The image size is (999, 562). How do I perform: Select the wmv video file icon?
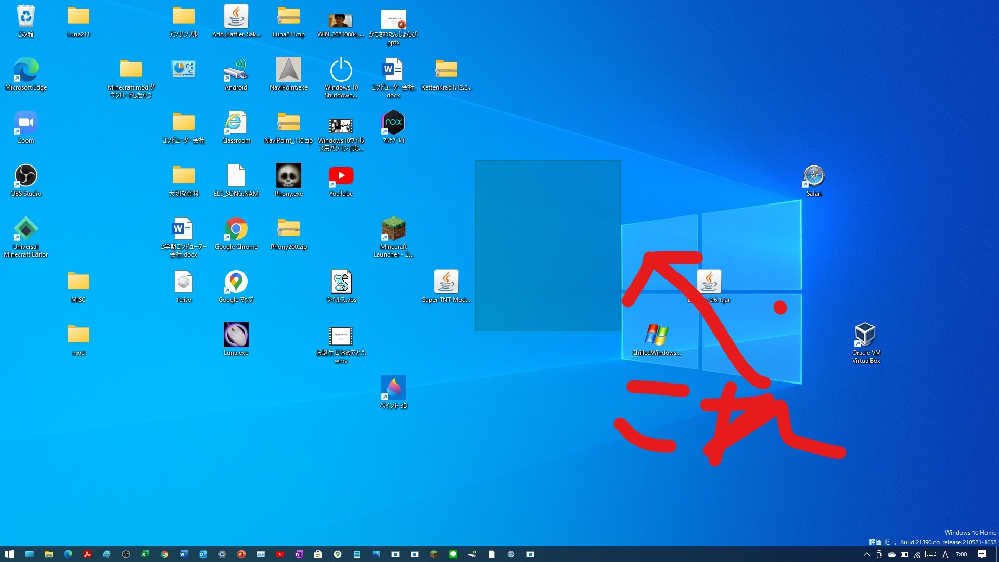pos(341,343)
